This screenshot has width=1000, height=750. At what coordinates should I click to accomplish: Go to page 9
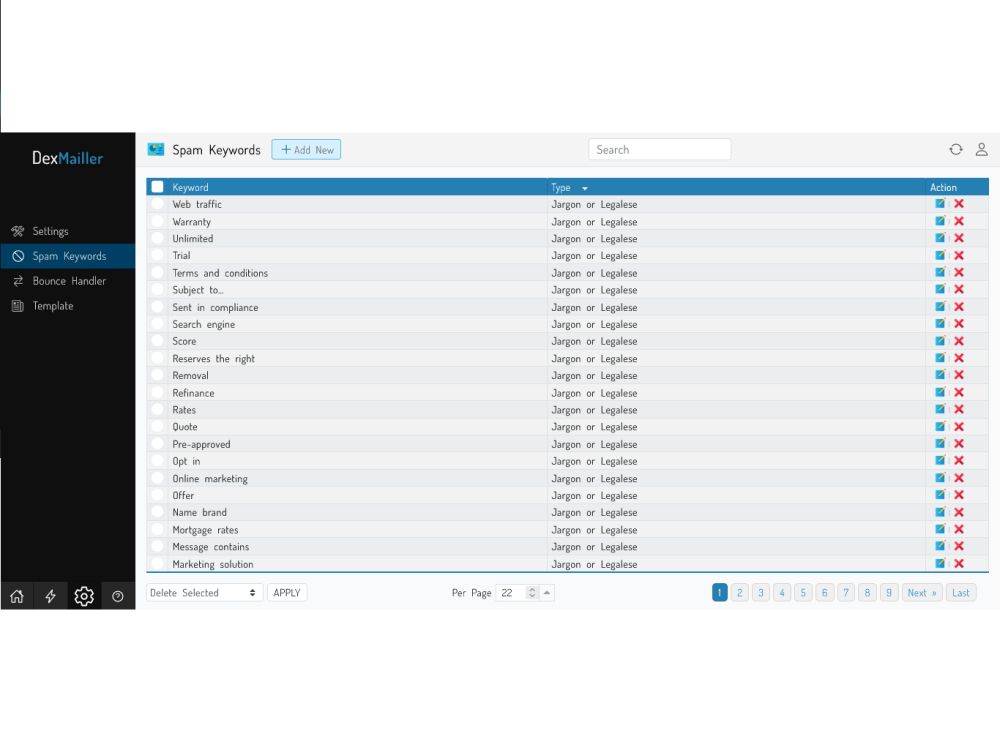[889, 592]
